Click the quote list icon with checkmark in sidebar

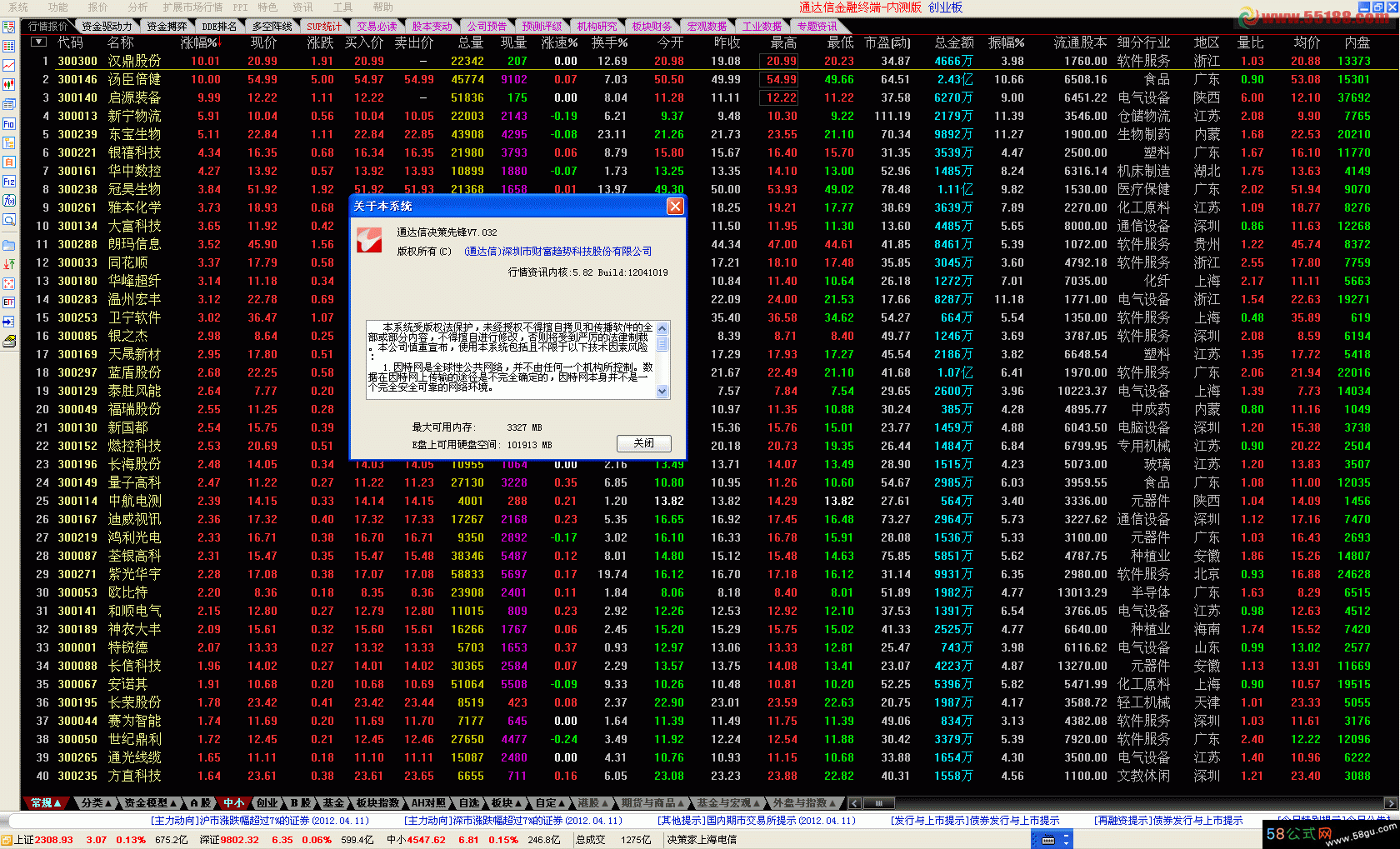click(9, 27)
